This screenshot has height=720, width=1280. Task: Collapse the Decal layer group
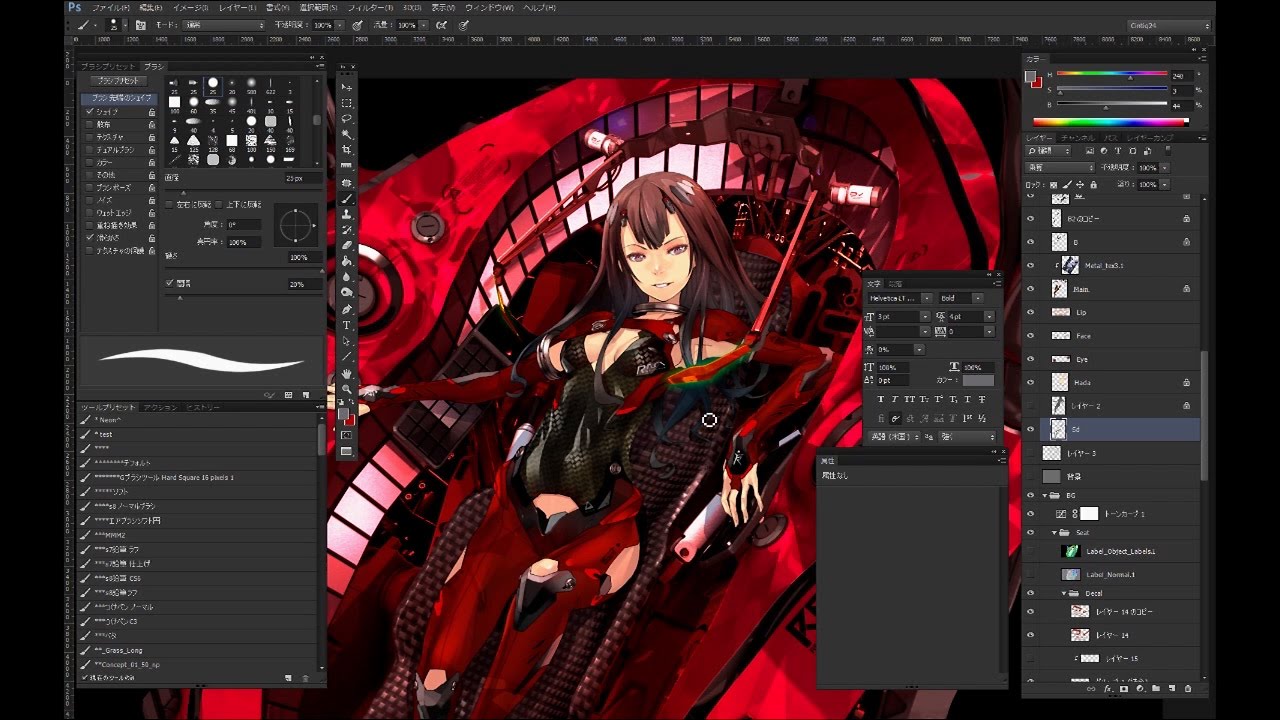(1063, 593)
